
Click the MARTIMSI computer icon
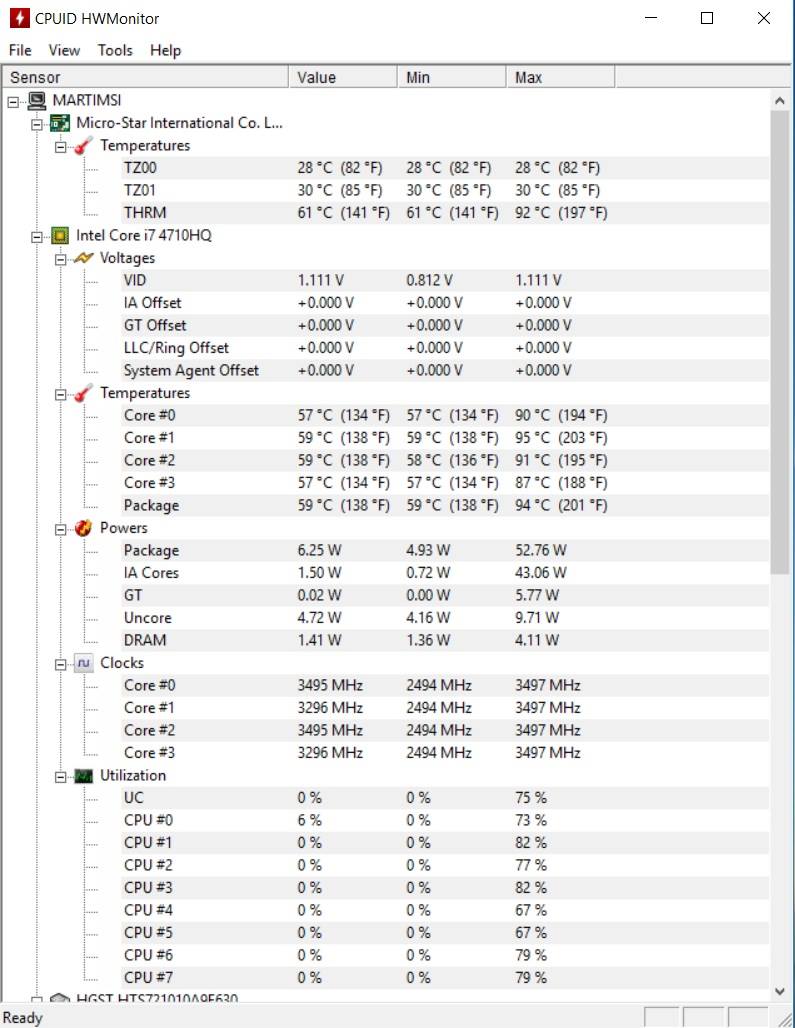click(37, 100)
